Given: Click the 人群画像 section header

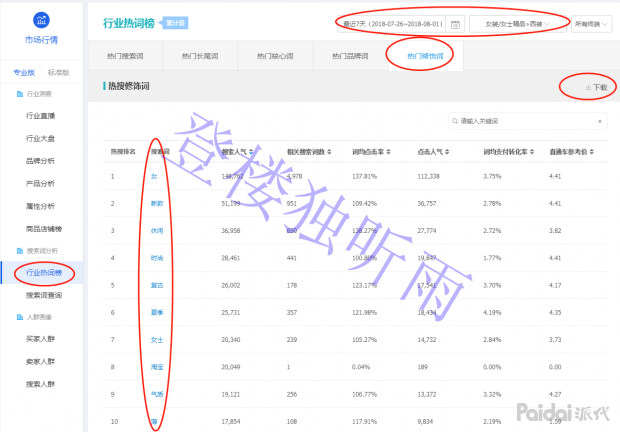Looking at the screenshot, I should tap(39, 317).
